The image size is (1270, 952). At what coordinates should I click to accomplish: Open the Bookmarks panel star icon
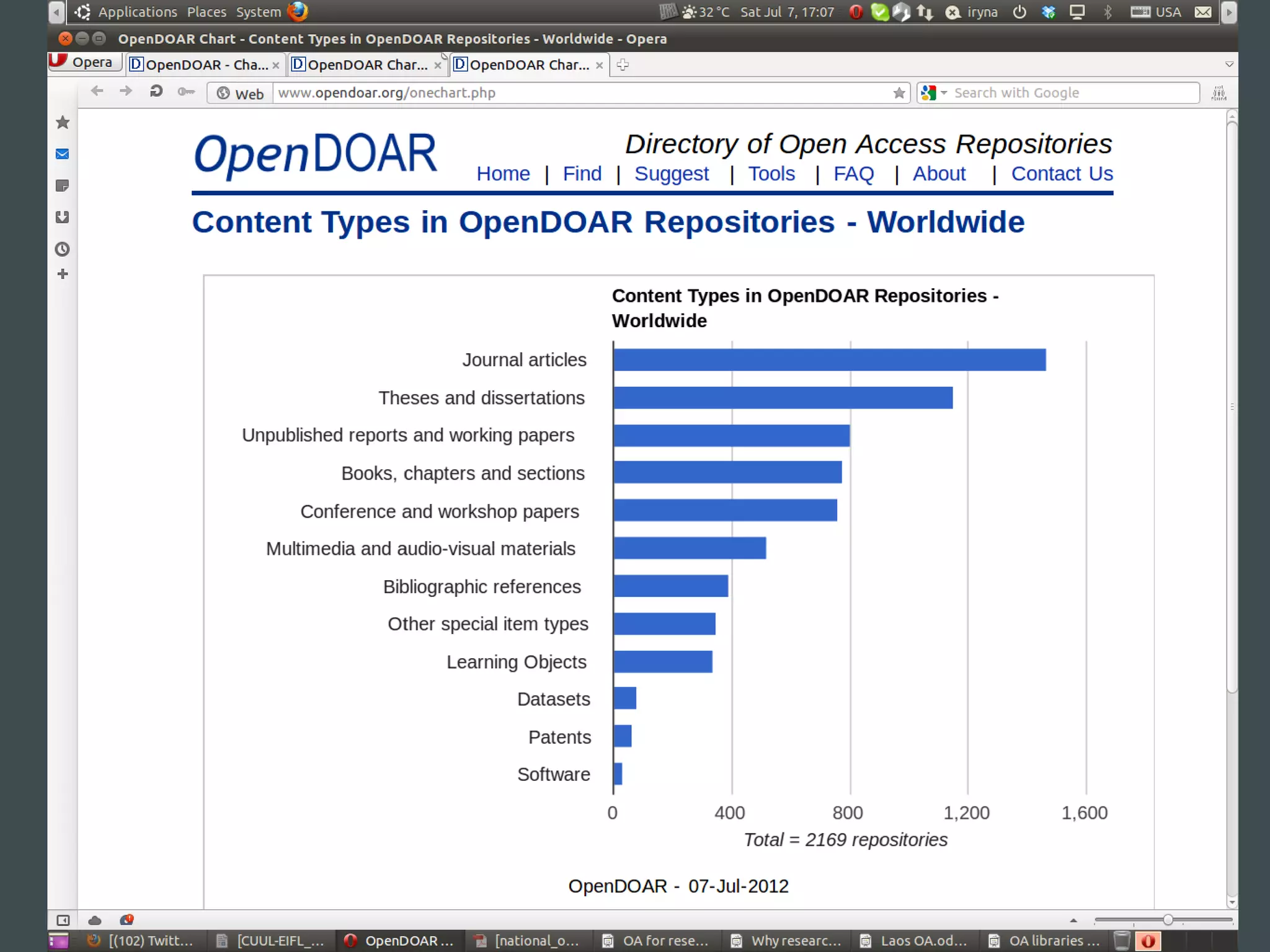(x=63, y=123)
